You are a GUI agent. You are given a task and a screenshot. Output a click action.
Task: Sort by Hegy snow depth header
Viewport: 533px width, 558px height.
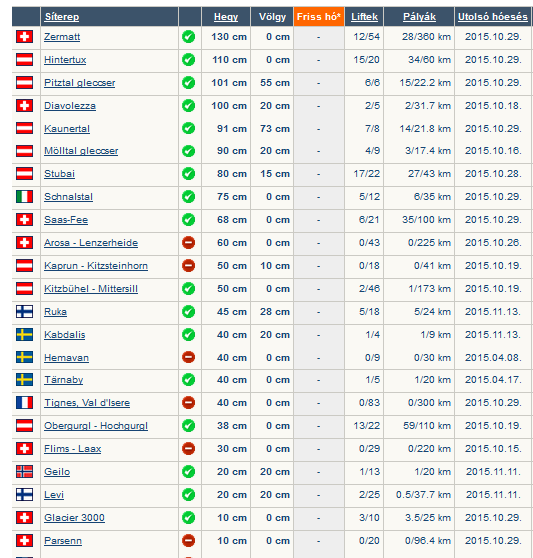(226, 17)
